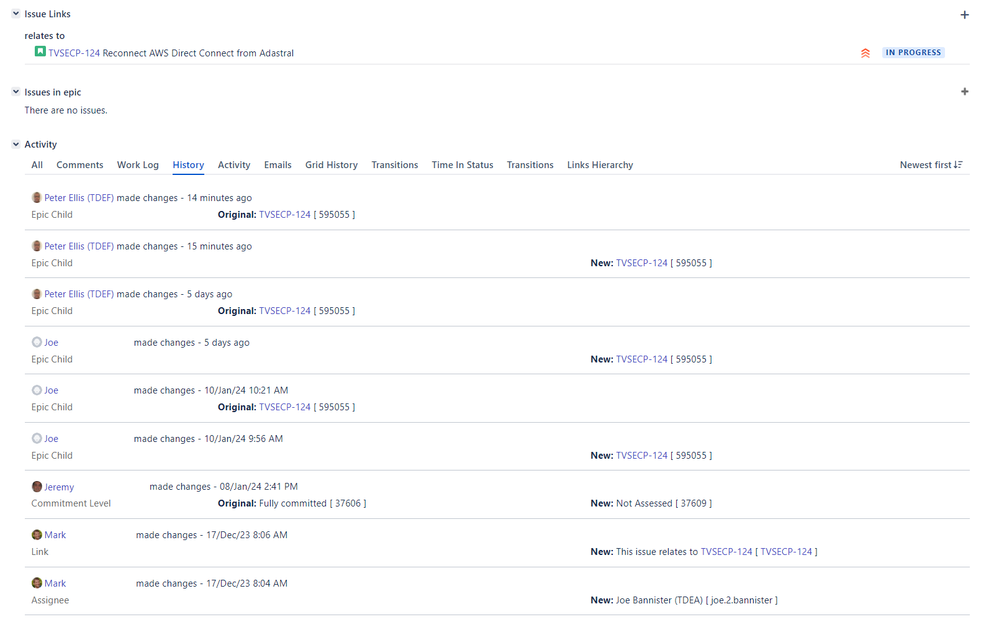Screen dimensions: 999x620
Task: Open the Comments tab
Action: [x=80, y=164]
